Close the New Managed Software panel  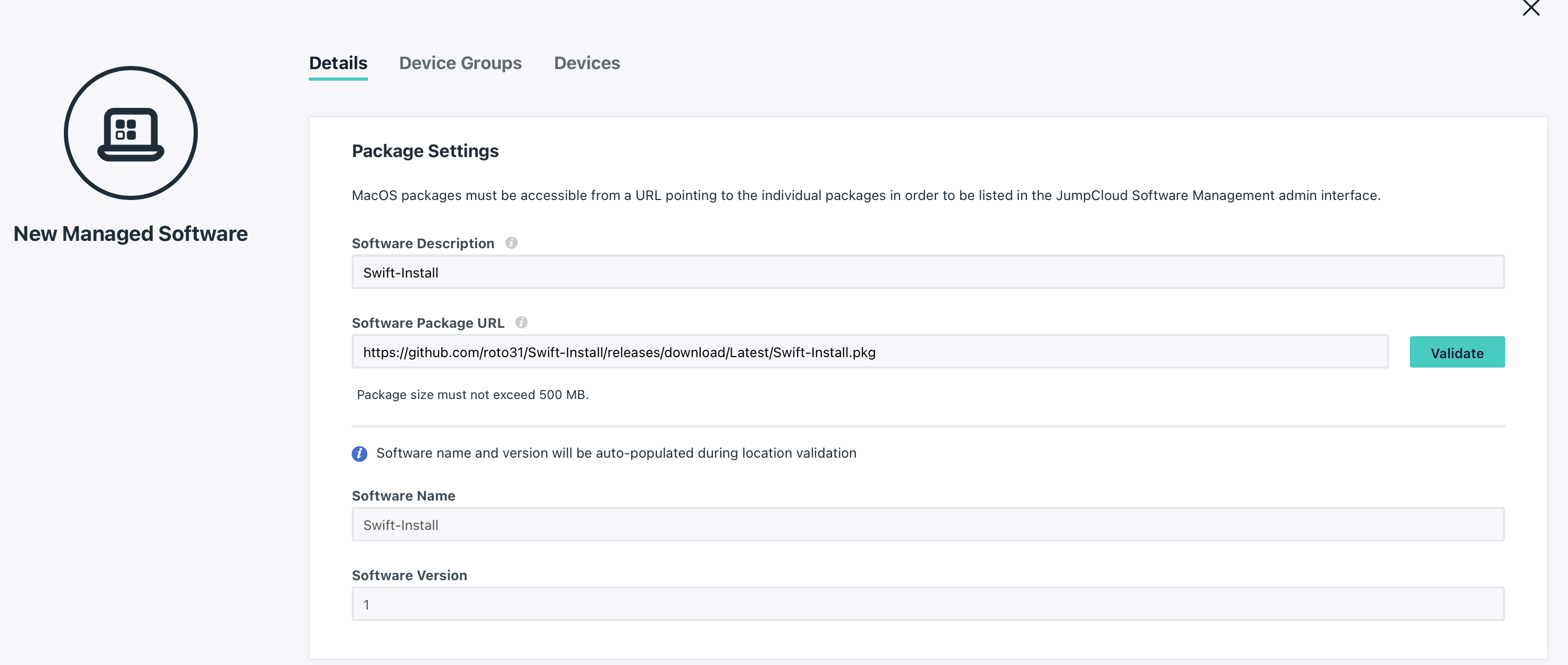[1530, 8]
